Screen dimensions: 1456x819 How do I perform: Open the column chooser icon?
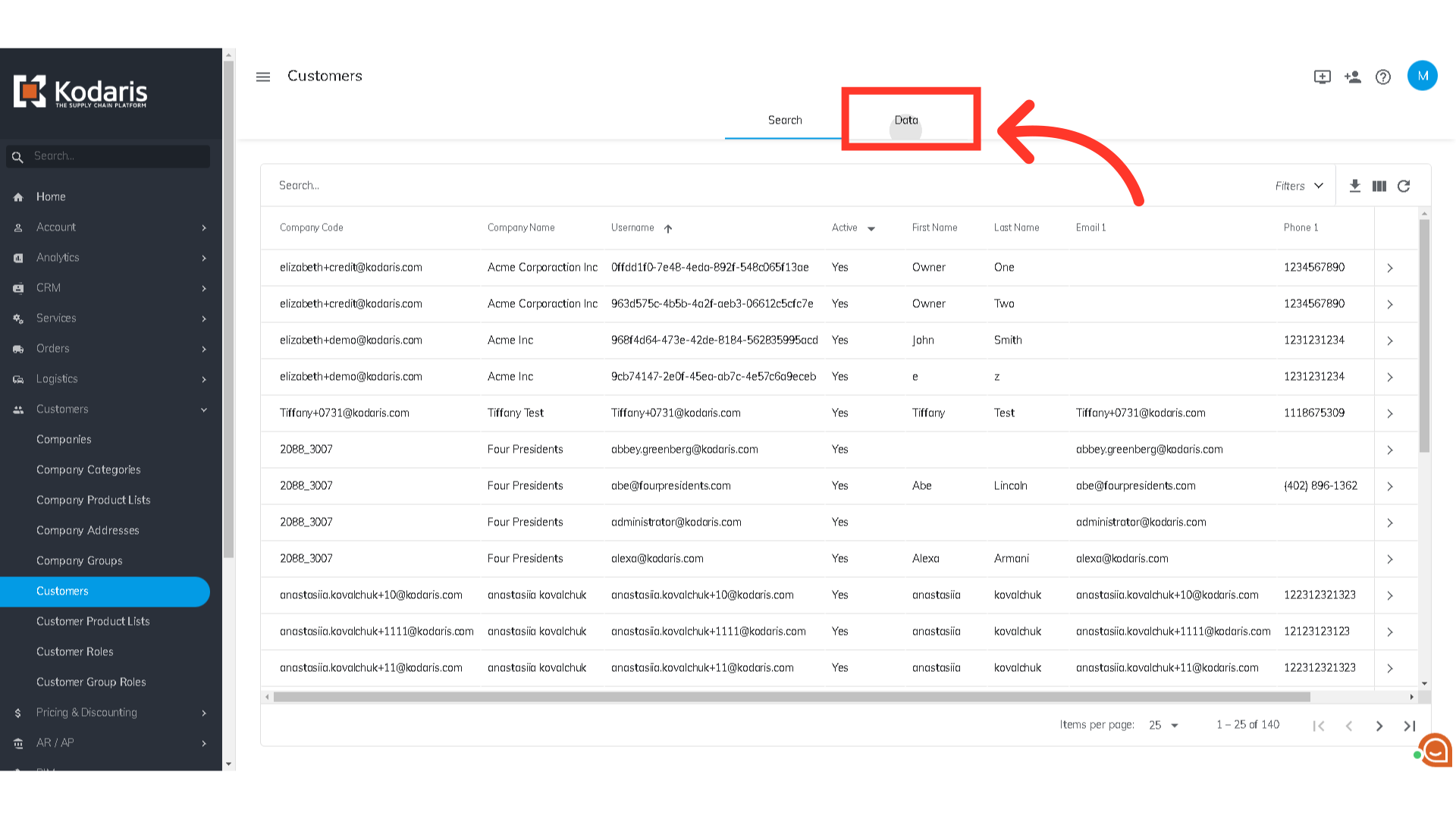coord(1379,186)
